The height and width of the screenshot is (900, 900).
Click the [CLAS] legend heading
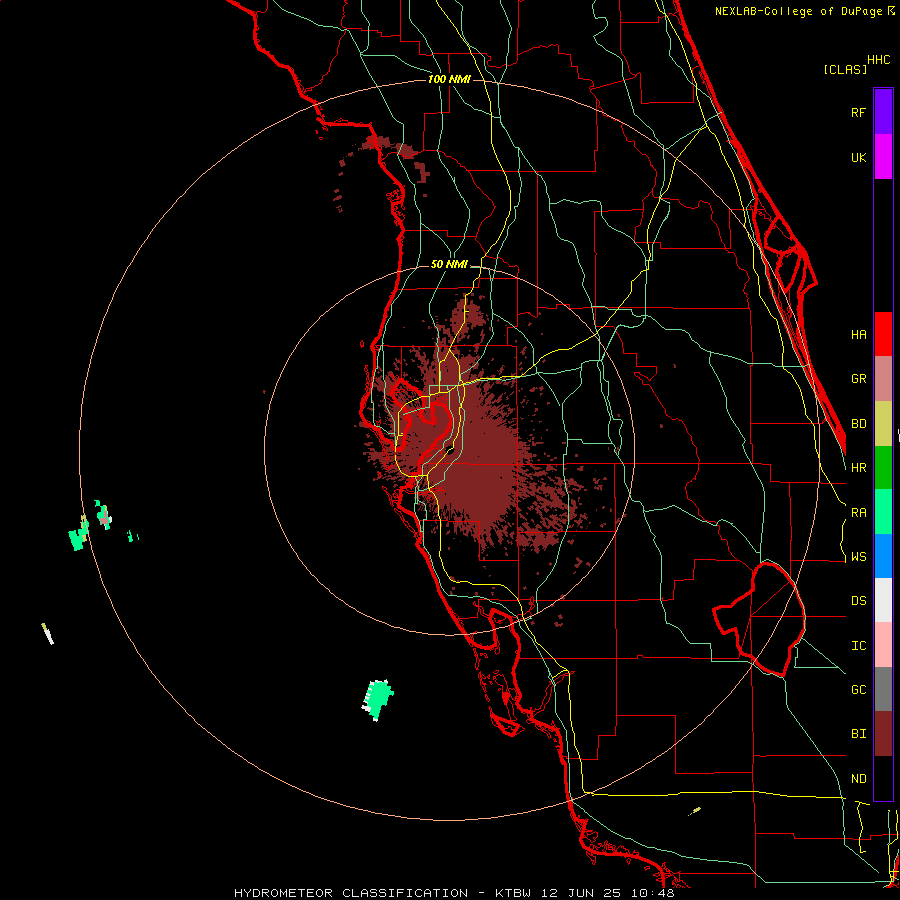pos(845,69)
